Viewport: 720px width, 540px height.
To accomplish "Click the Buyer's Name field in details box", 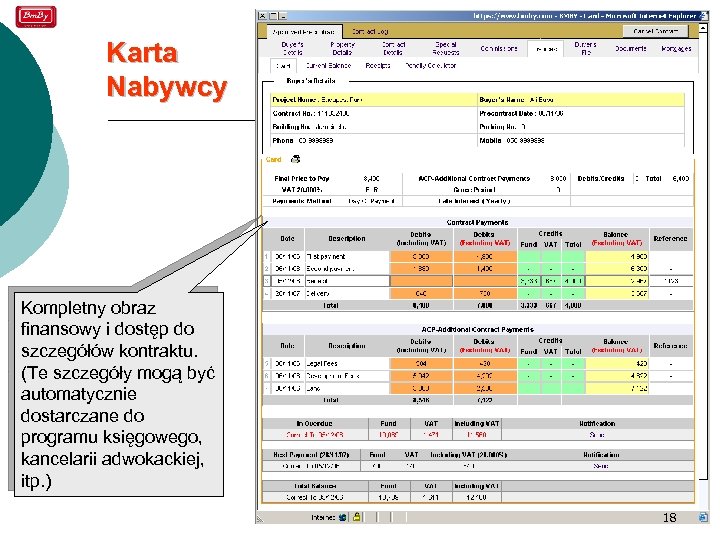I will click(581, 100).
